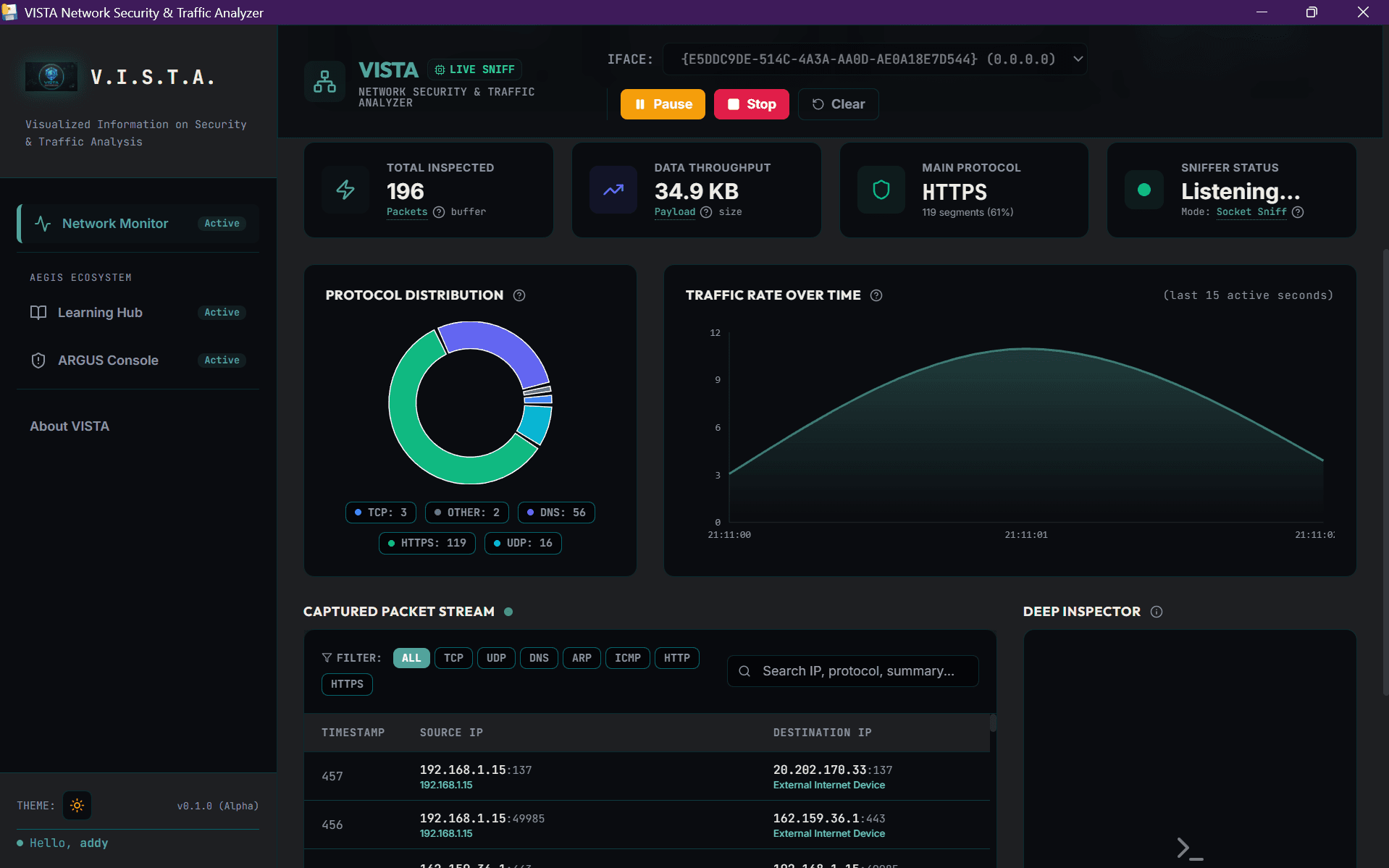Select the ARP filter chip
The image size is (1389, 868).
[582, 658]
